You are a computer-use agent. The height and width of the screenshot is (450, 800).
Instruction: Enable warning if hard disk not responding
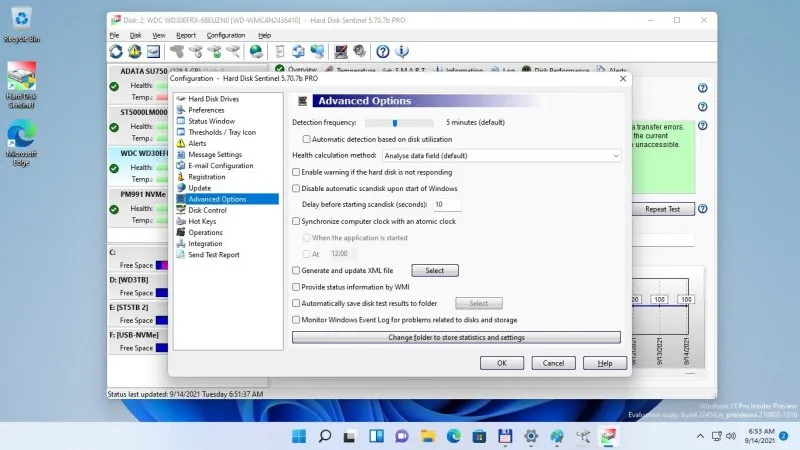296,172
